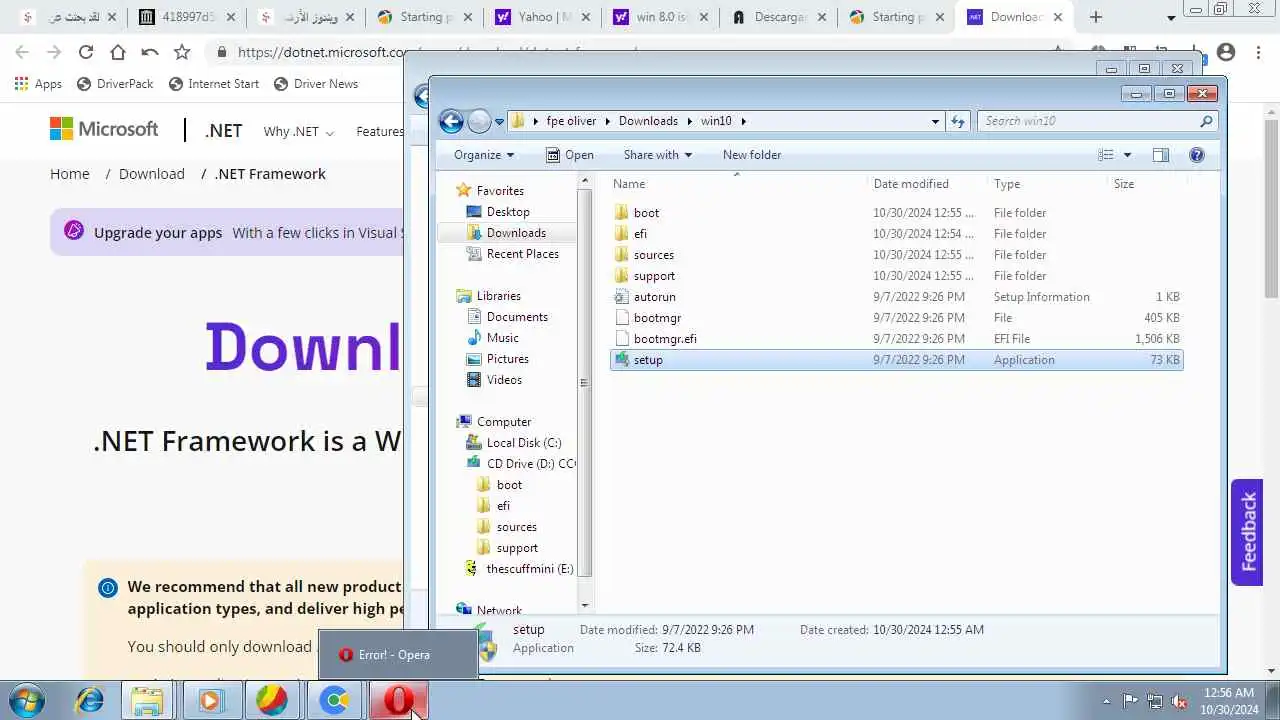The image size is (1280, 720).
Task: Click the Home breadcrumb link
Action: pos(70,174)
